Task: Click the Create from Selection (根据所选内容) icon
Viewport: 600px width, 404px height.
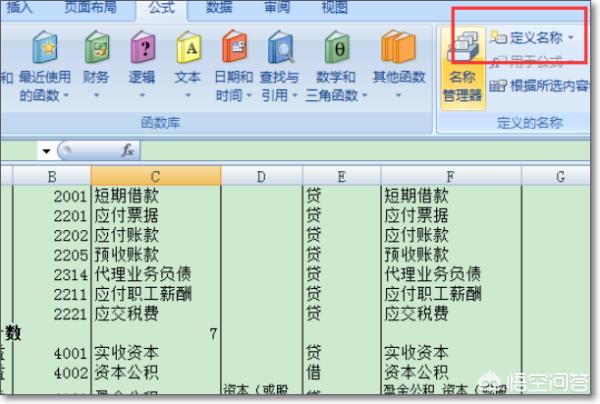Action: pyautogui.click(x=497, y=86)
